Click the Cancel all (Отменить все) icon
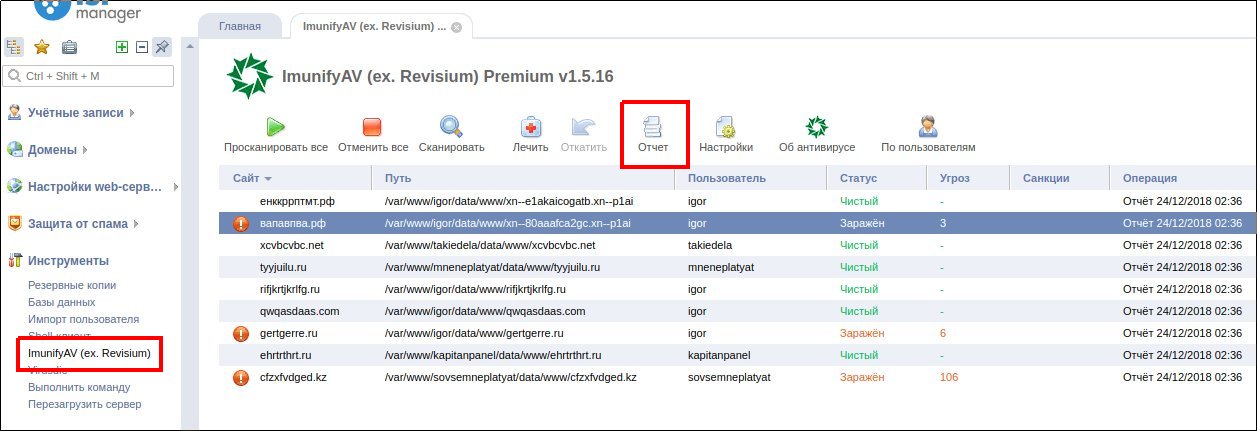1257x431 pixels. coord(372,127)
